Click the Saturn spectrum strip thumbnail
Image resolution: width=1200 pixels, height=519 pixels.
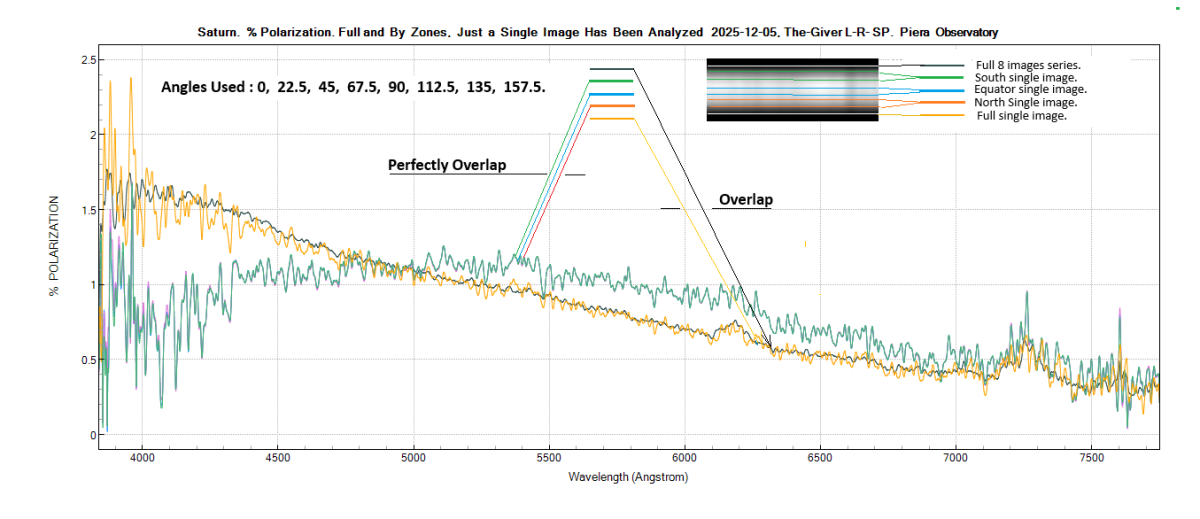tap(792, 89)
